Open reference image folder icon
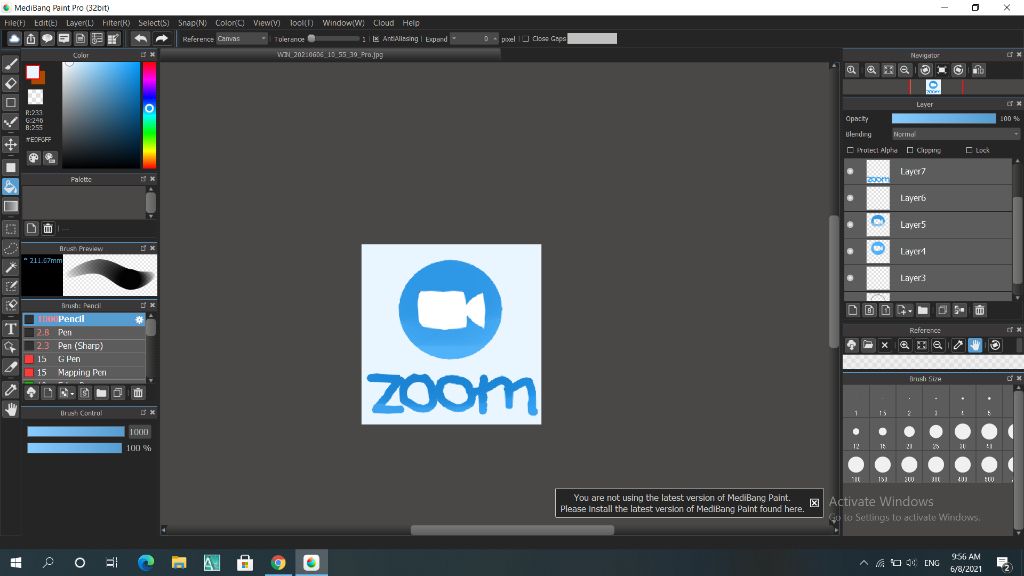 [x=868, y=345]
